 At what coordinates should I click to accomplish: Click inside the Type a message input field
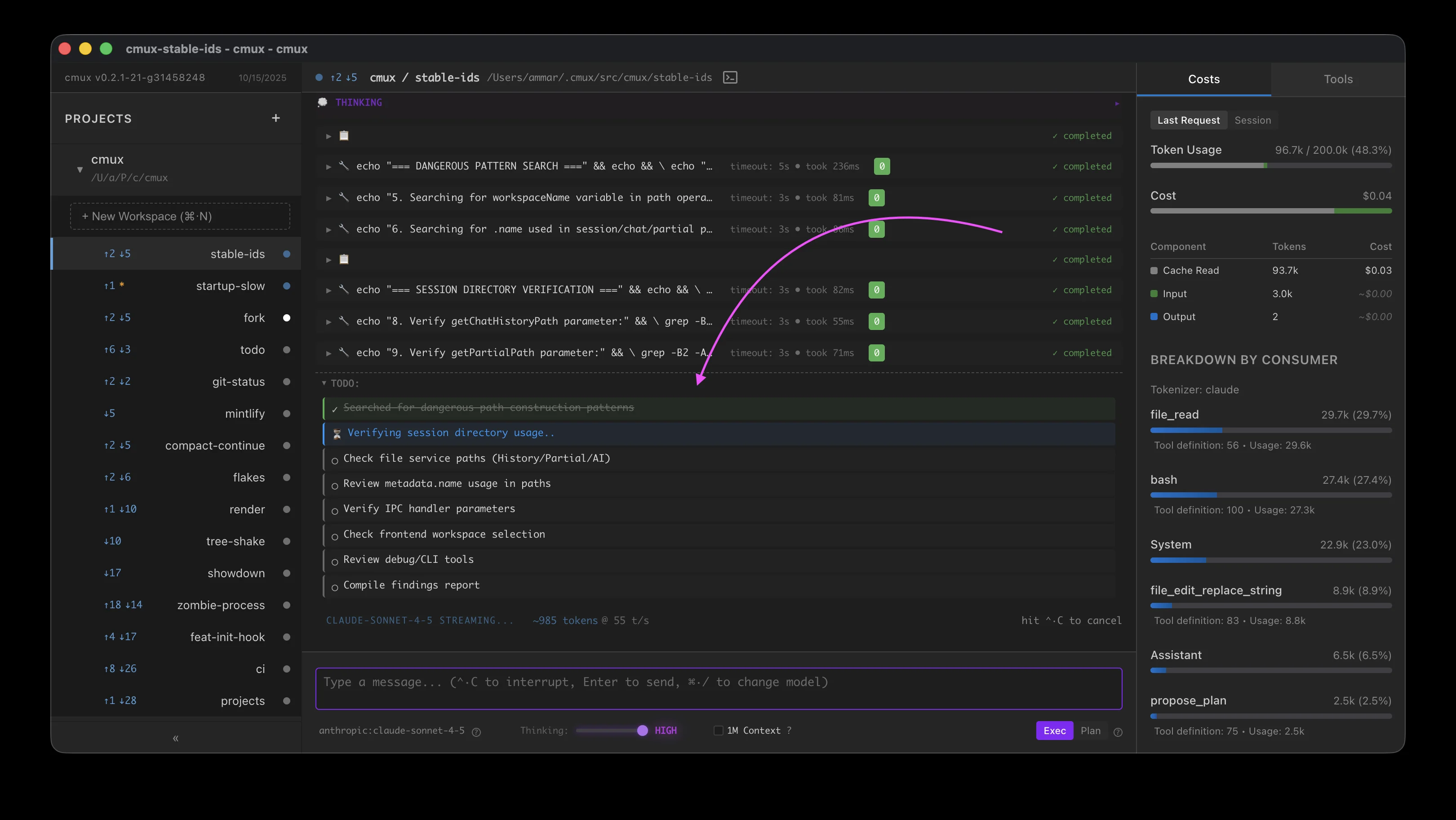point(718,688)
